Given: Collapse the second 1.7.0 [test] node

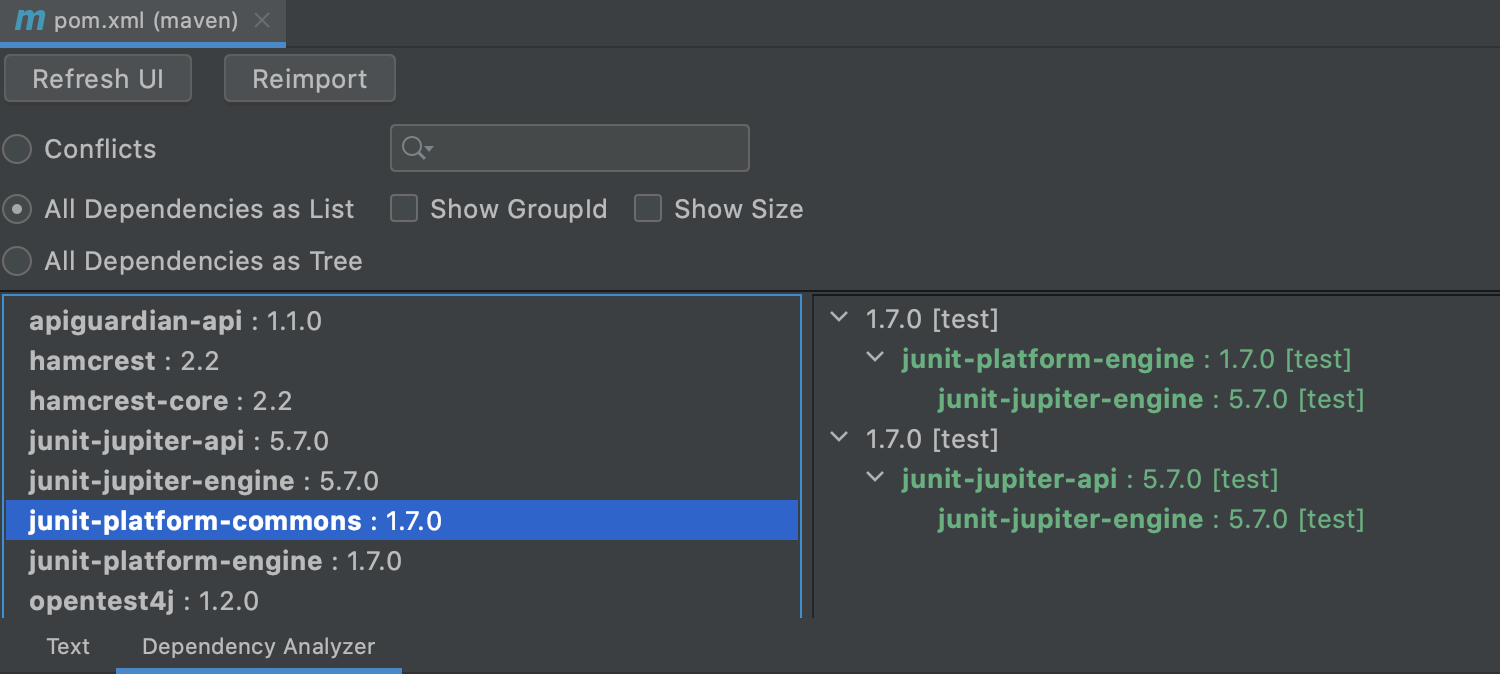Looking at the screenshot, I should click(x=840, y=438).
